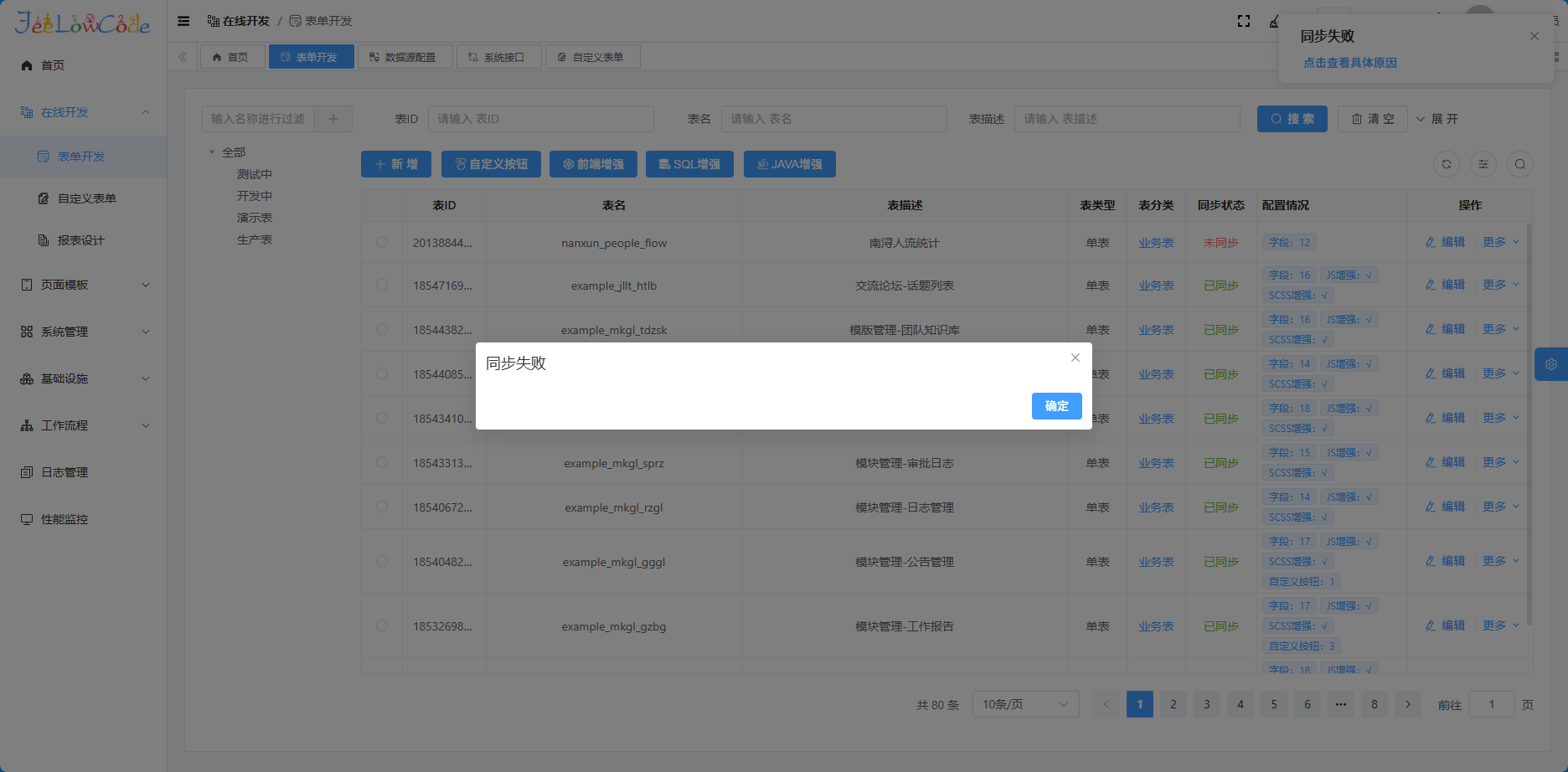Click the plus icon beside filter input
Screen dimensions: 1568x772
point(333,119)
